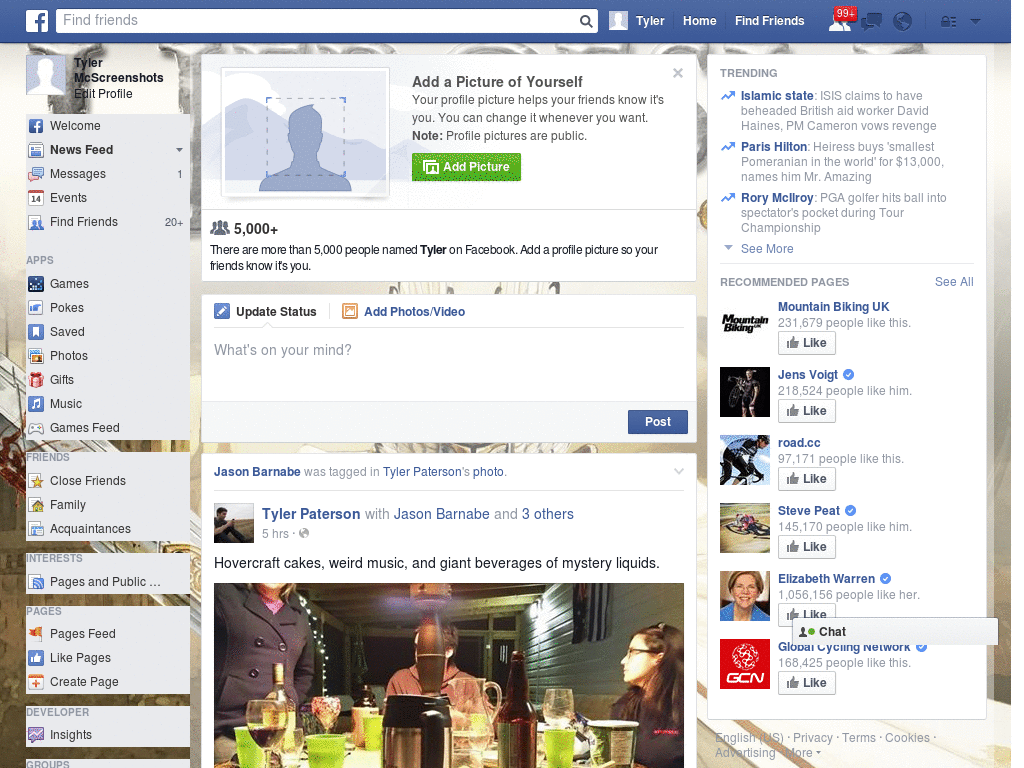Open the Family list house icon

[36, 505]
